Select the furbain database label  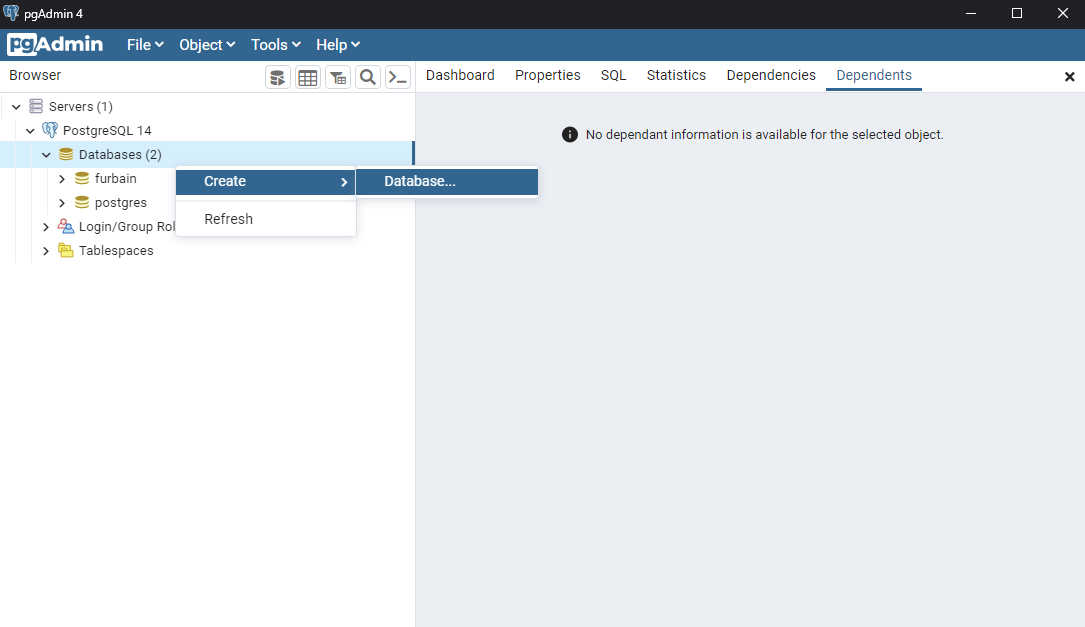pos(116,179)
